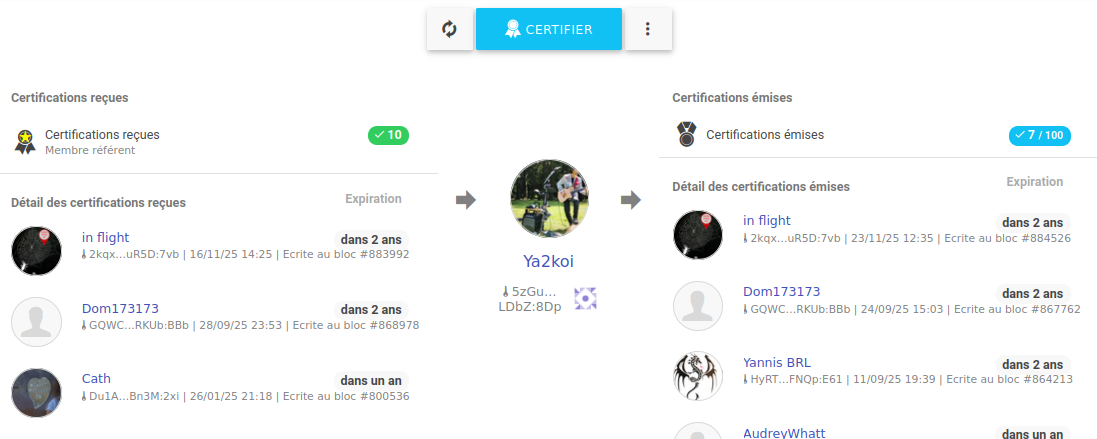The width and height of the screenshot is (1097, 439).
Task: Open Dom173173 in received certifications list
Action: pyautogui.click(x=120, y=308)
